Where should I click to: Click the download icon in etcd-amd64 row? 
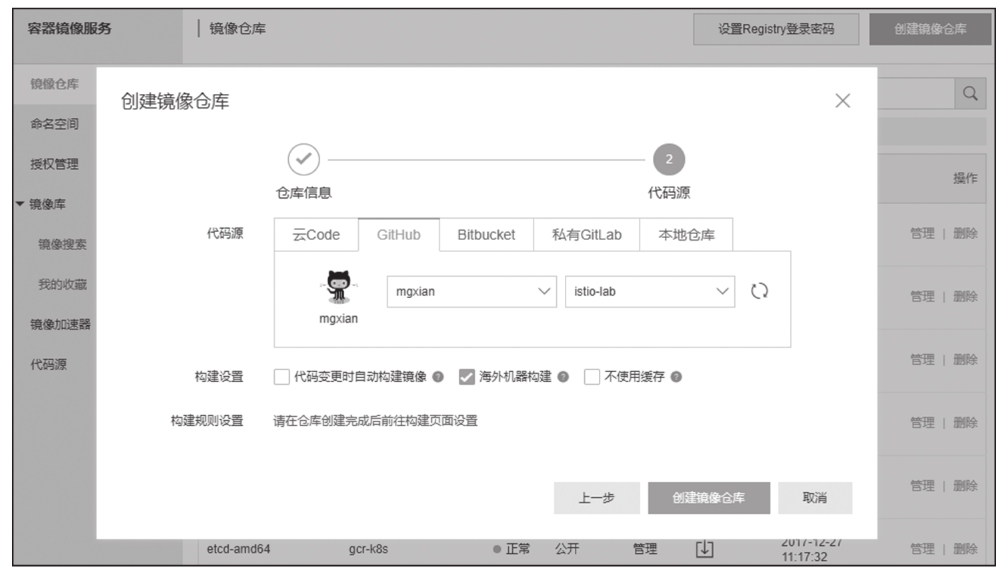[x=704, y=548]
